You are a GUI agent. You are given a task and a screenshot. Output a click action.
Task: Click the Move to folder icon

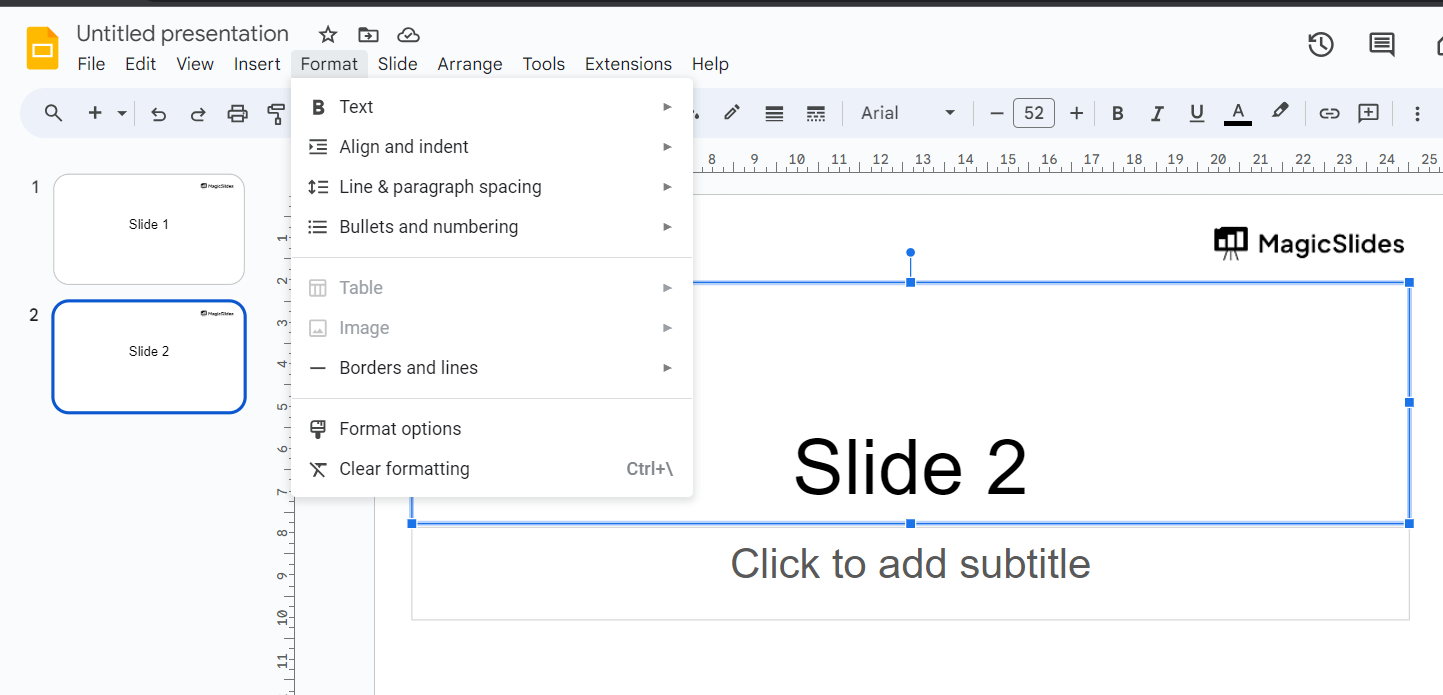coord(368,35)
